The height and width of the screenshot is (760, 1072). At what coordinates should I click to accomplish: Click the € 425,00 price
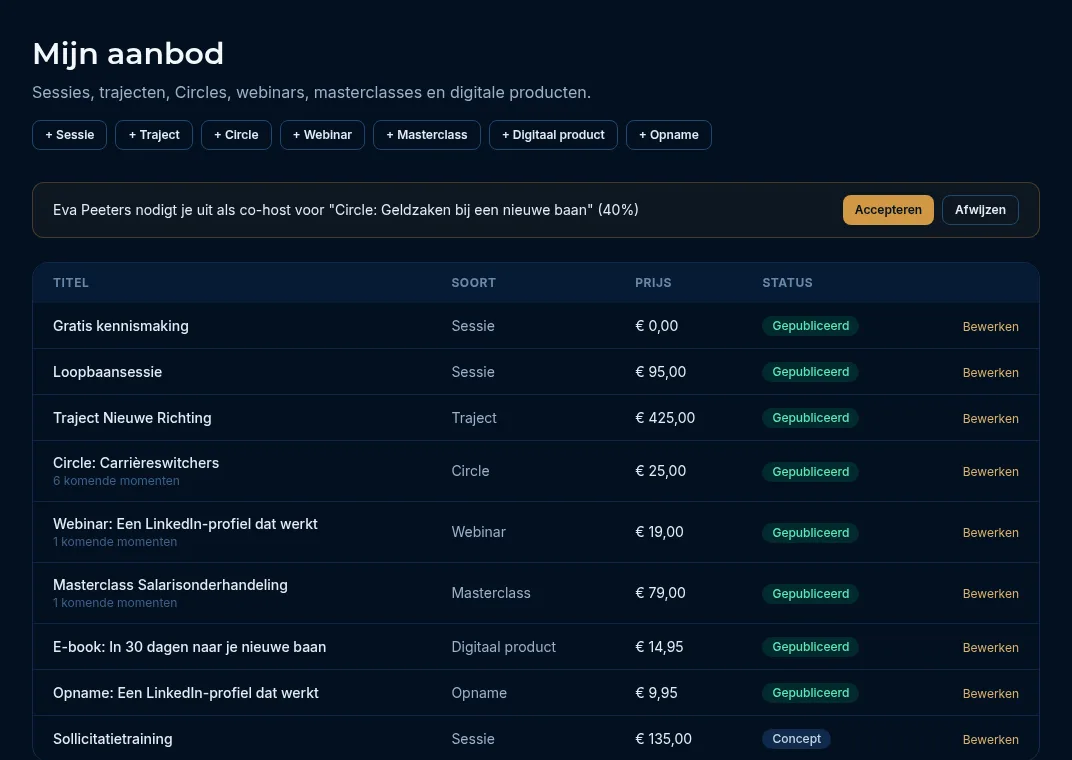coord(665,418)
